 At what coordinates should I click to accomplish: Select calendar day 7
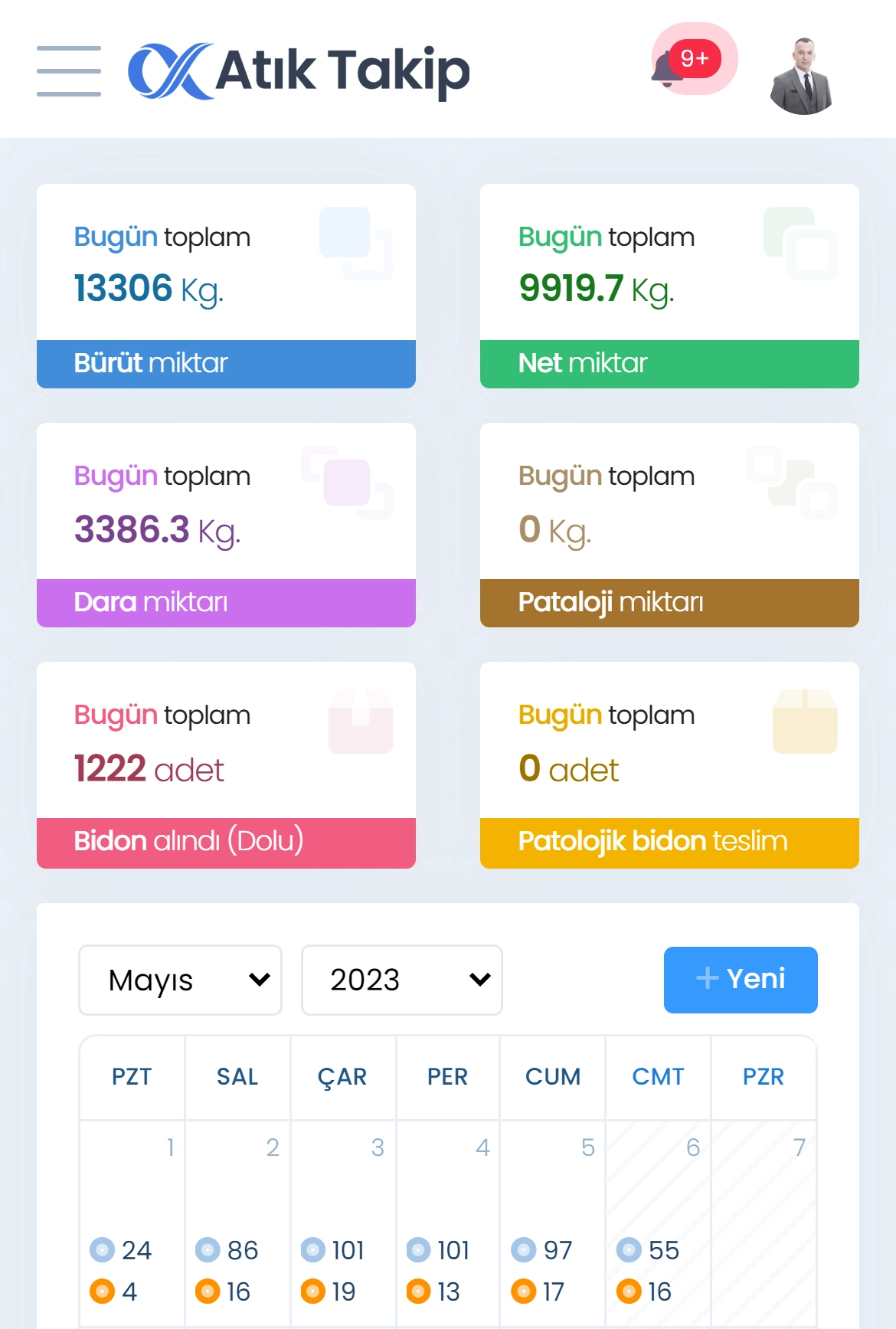pyautogui.click(x=764, y=1223)
